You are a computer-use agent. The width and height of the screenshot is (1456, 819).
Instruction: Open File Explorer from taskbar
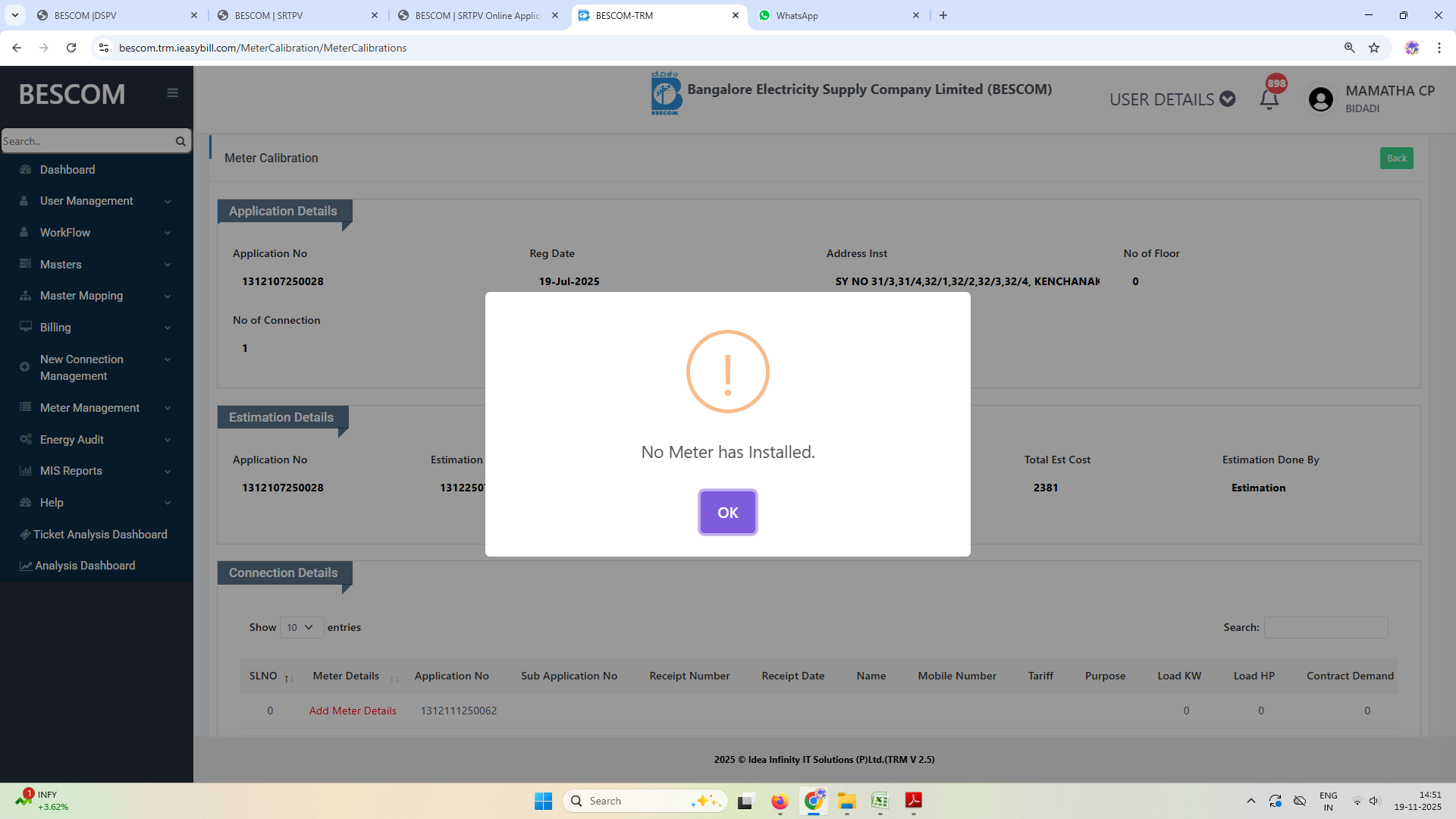(846, 801)
